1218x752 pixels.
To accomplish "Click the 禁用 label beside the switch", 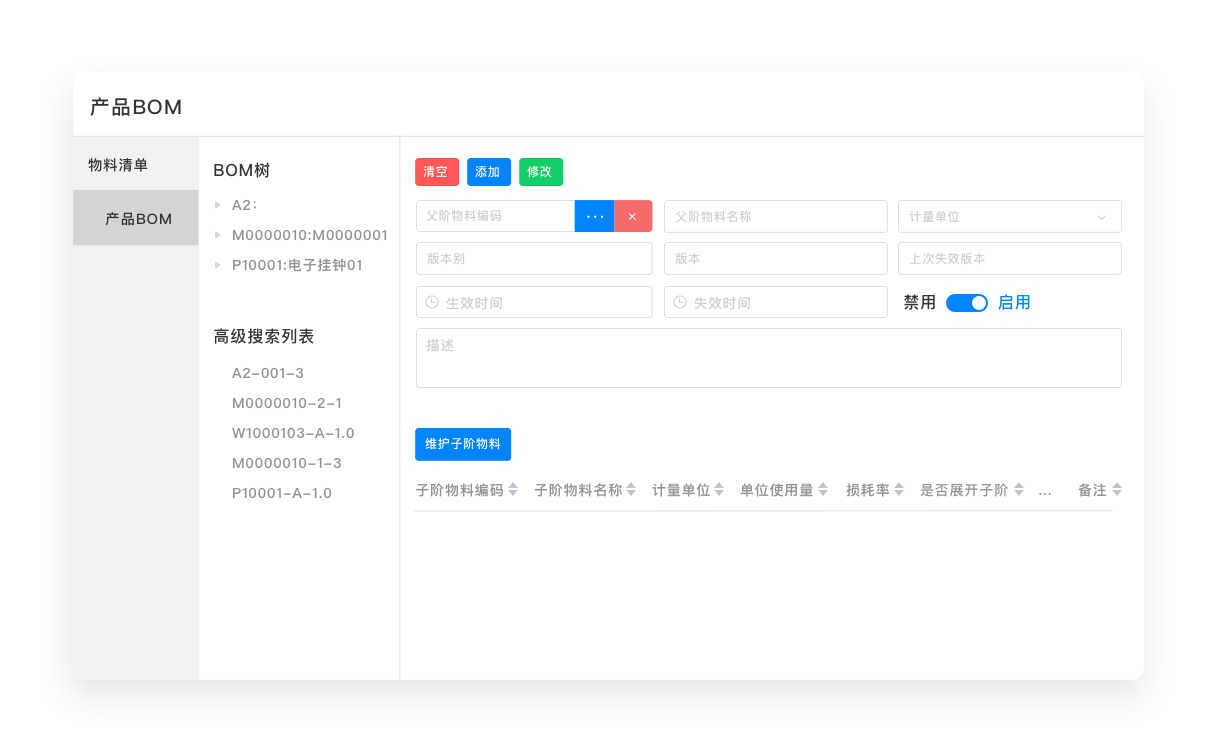I will click(920, 302).
